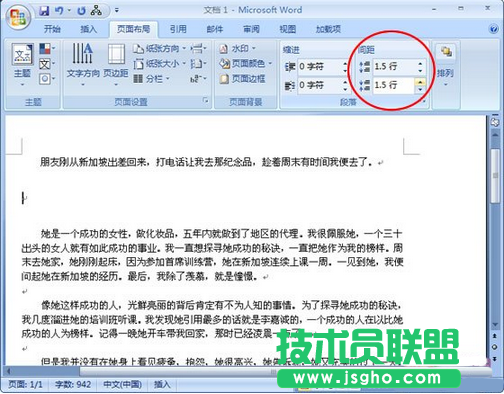Click the hyphenation icon beside 分栏
The height and width of the screenshot is (394, 504).
click(x=199, y=79)
